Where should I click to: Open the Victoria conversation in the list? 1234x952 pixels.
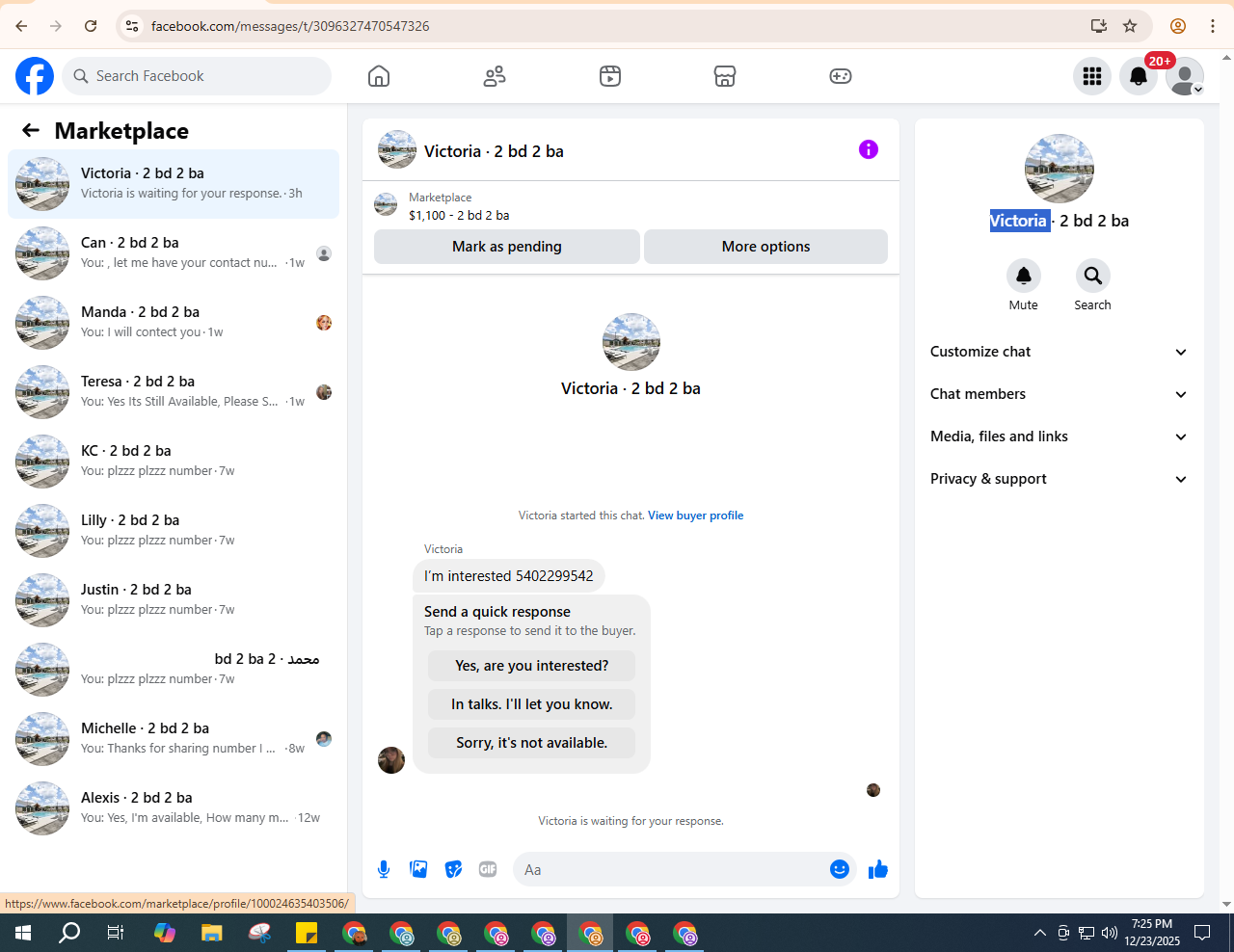click(174, 184)
